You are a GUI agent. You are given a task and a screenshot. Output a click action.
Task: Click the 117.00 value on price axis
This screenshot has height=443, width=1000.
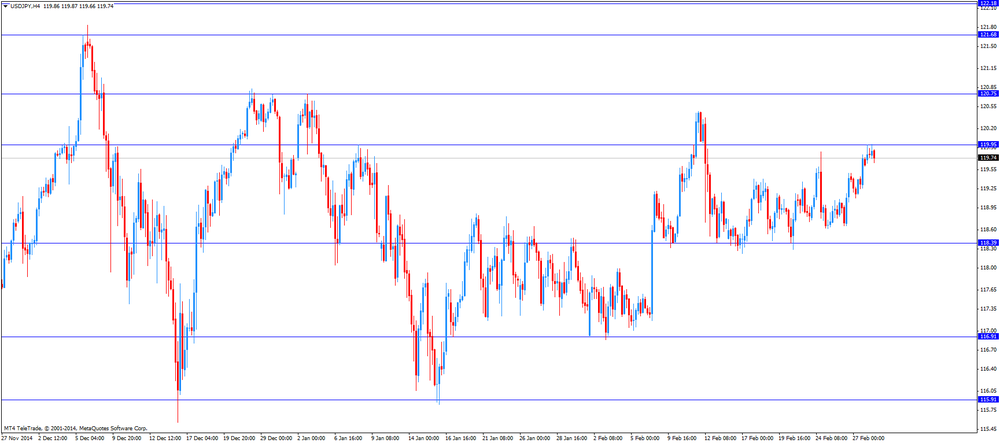click(x=989, y=330)
